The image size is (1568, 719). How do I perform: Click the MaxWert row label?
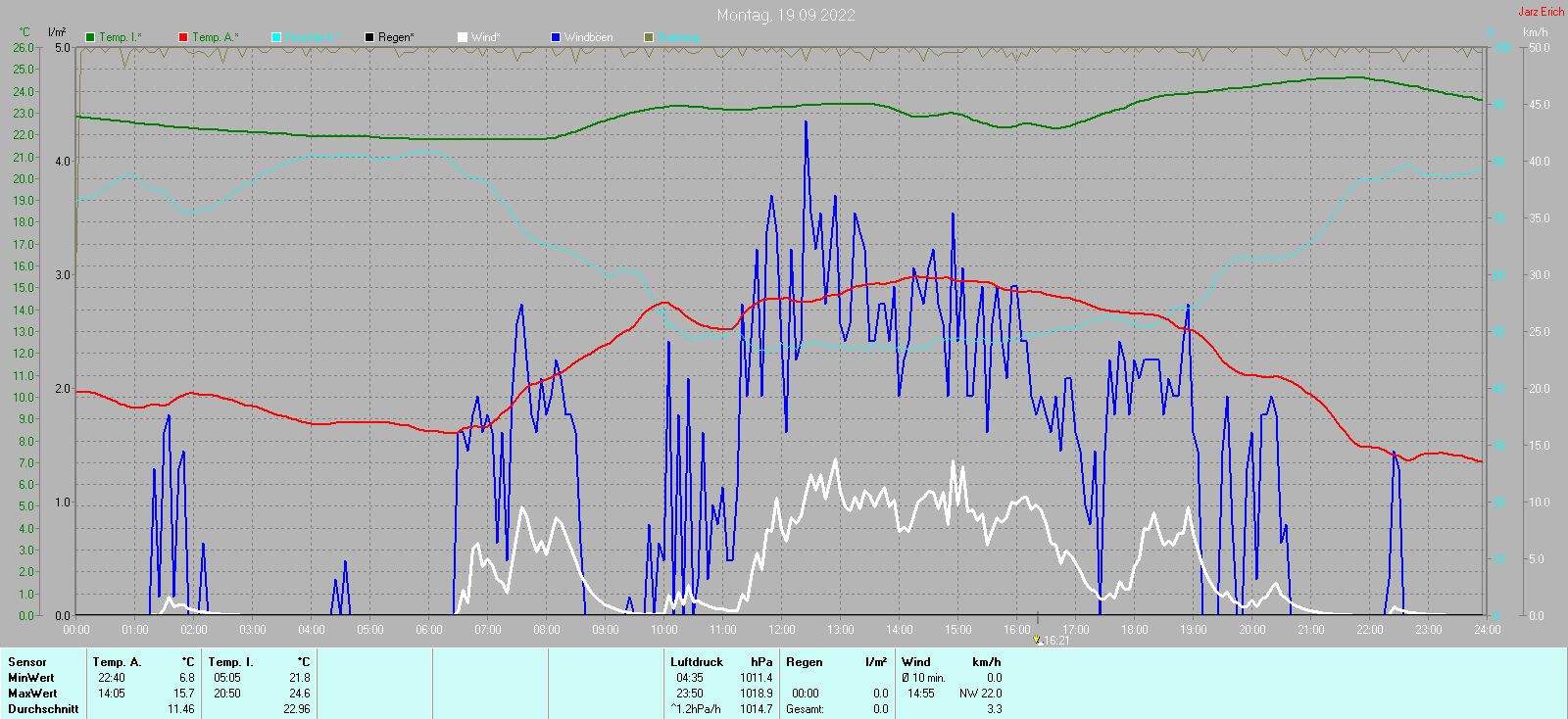pyautogui.click(x=32, y=694)
